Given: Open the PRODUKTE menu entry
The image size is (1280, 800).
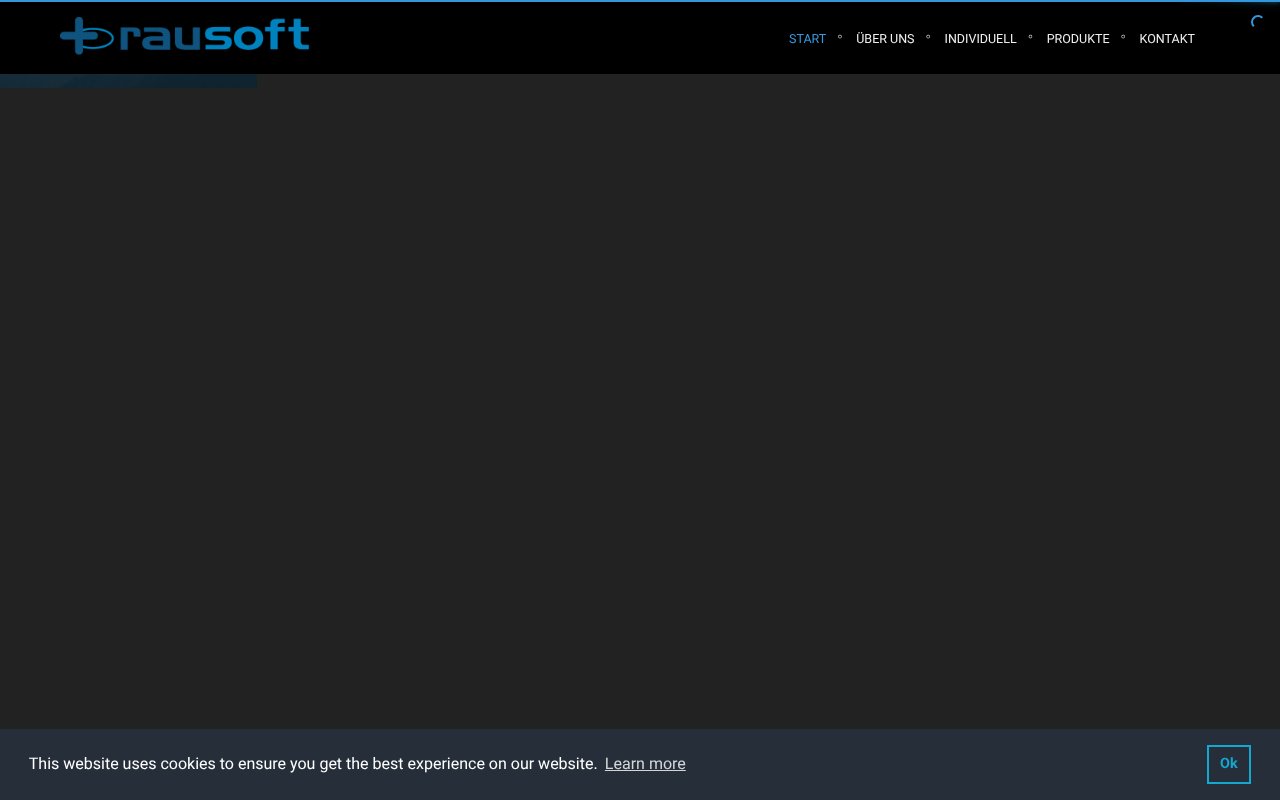Looking at the screenshot, I should point(1077,39).
